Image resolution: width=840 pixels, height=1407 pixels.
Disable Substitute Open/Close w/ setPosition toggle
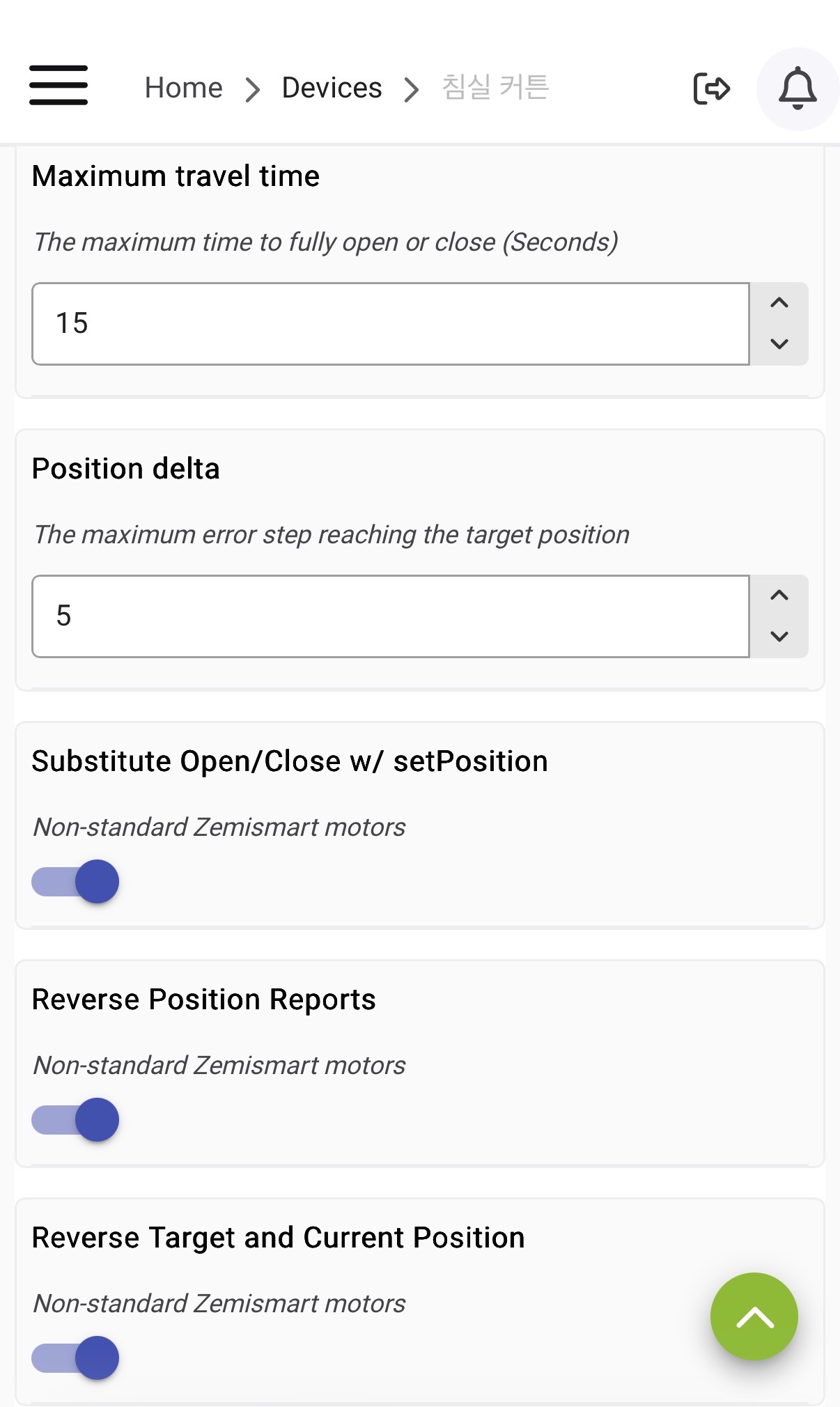pos(75,882)
